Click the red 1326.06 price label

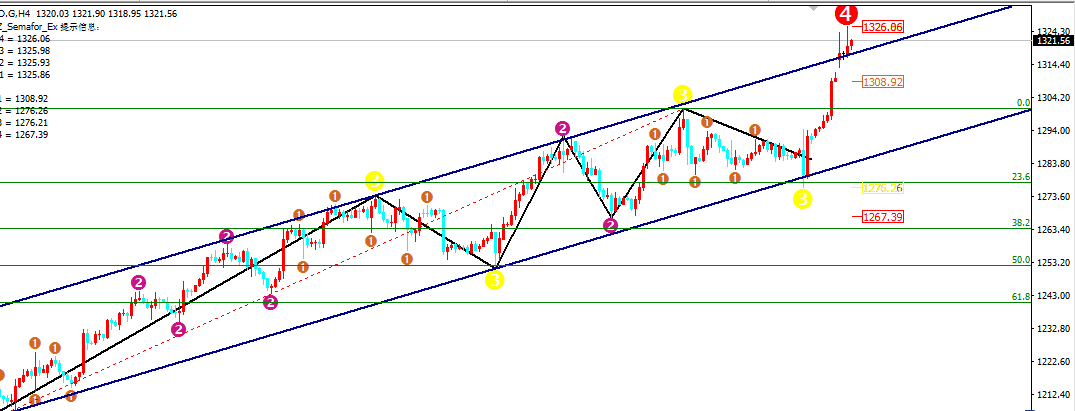click(x=882, y=27)
